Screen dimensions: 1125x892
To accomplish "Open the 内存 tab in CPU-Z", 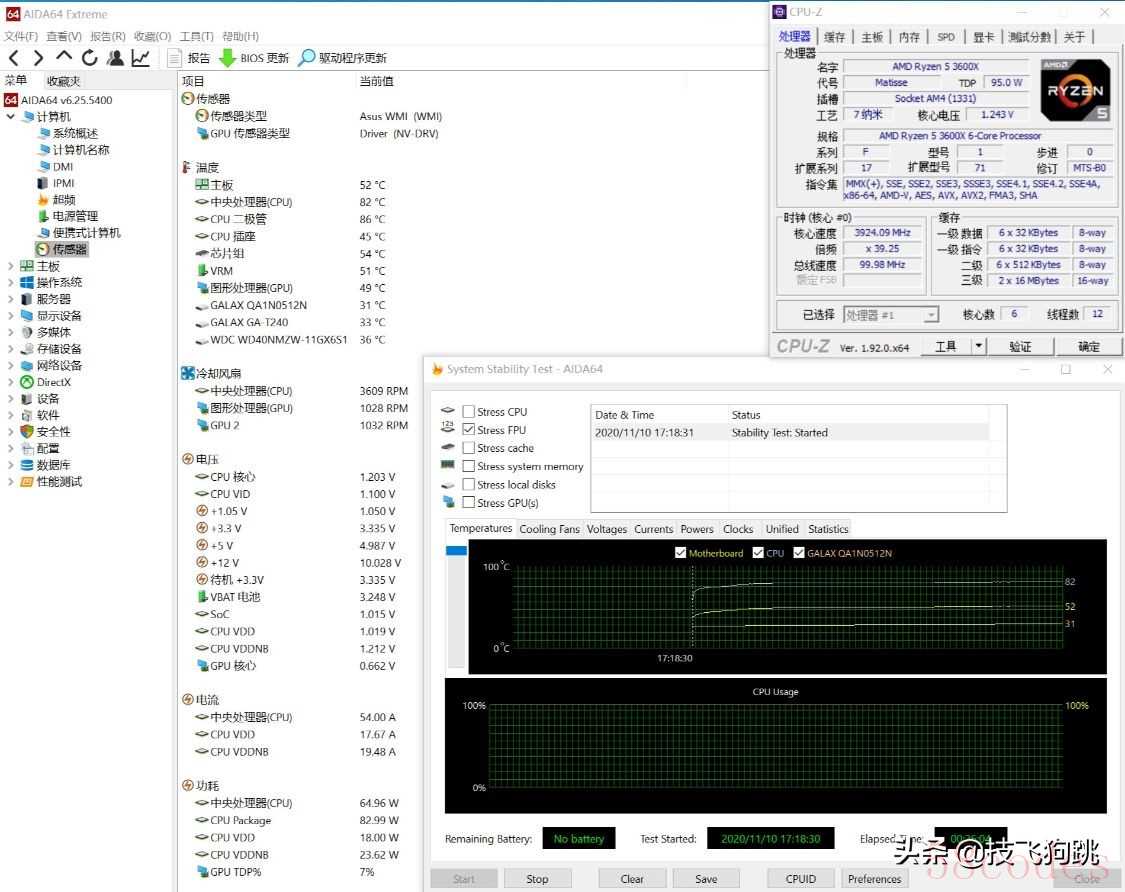I will (x=908, y=37).
